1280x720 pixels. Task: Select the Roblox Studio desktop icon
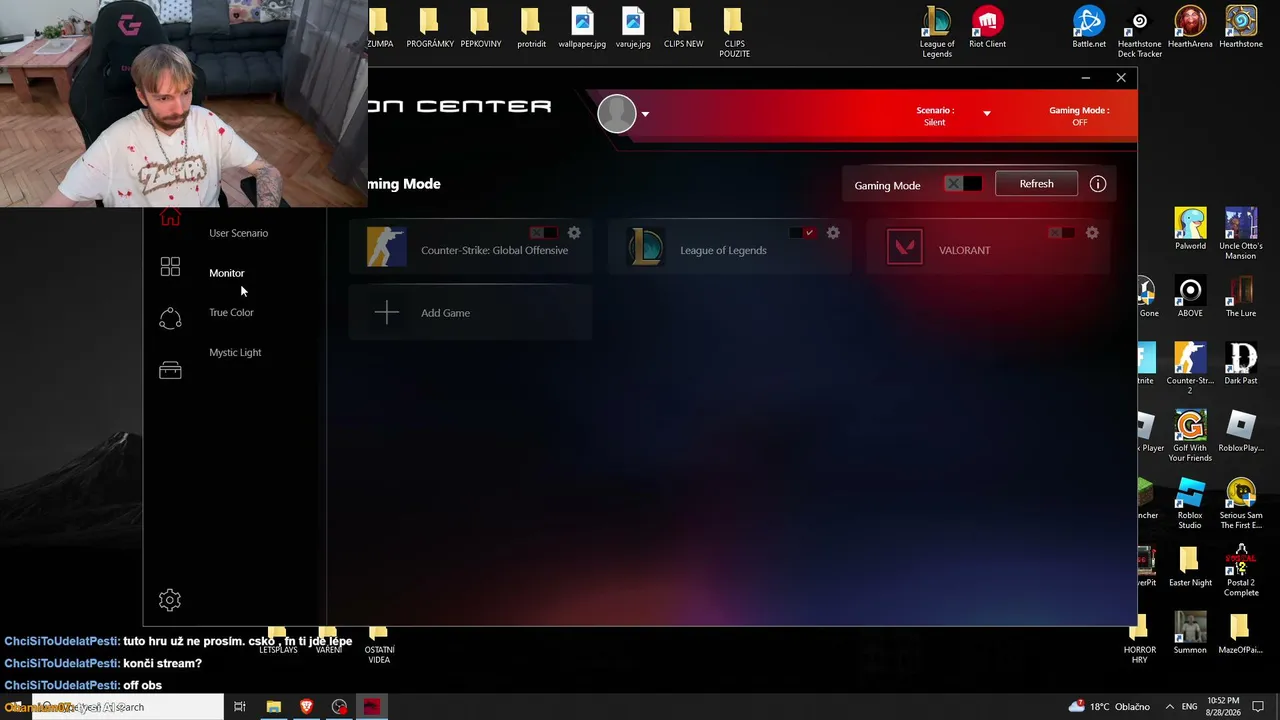click(1190, 504)
